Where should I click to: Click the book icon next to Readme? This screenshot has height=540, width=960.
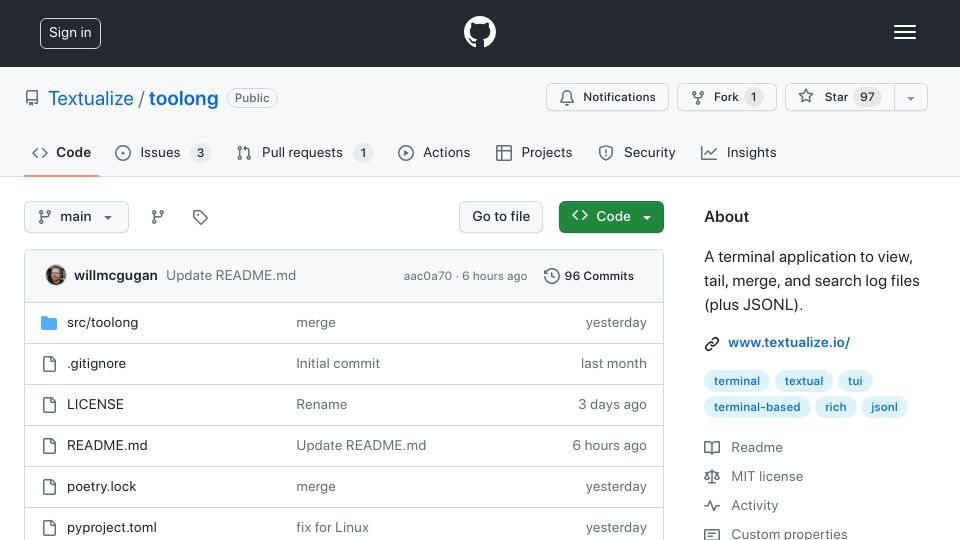[711, 448]
